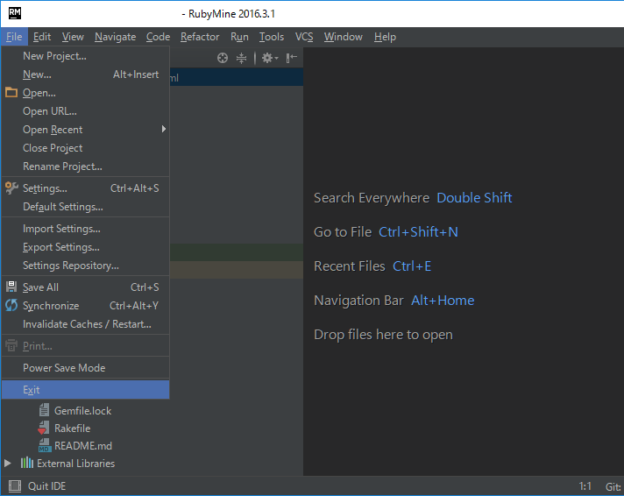The height and width of the screenshot is (496, 624).
Task: Click Synchronize menu entry
Action: (x=51, y=306)
